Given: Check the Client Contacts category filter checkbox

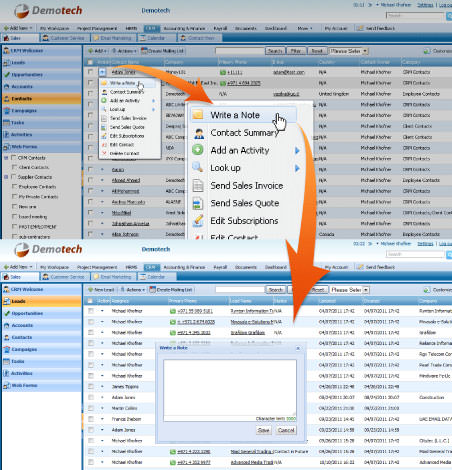Looking at the screenshot, I should pos(14,167).
